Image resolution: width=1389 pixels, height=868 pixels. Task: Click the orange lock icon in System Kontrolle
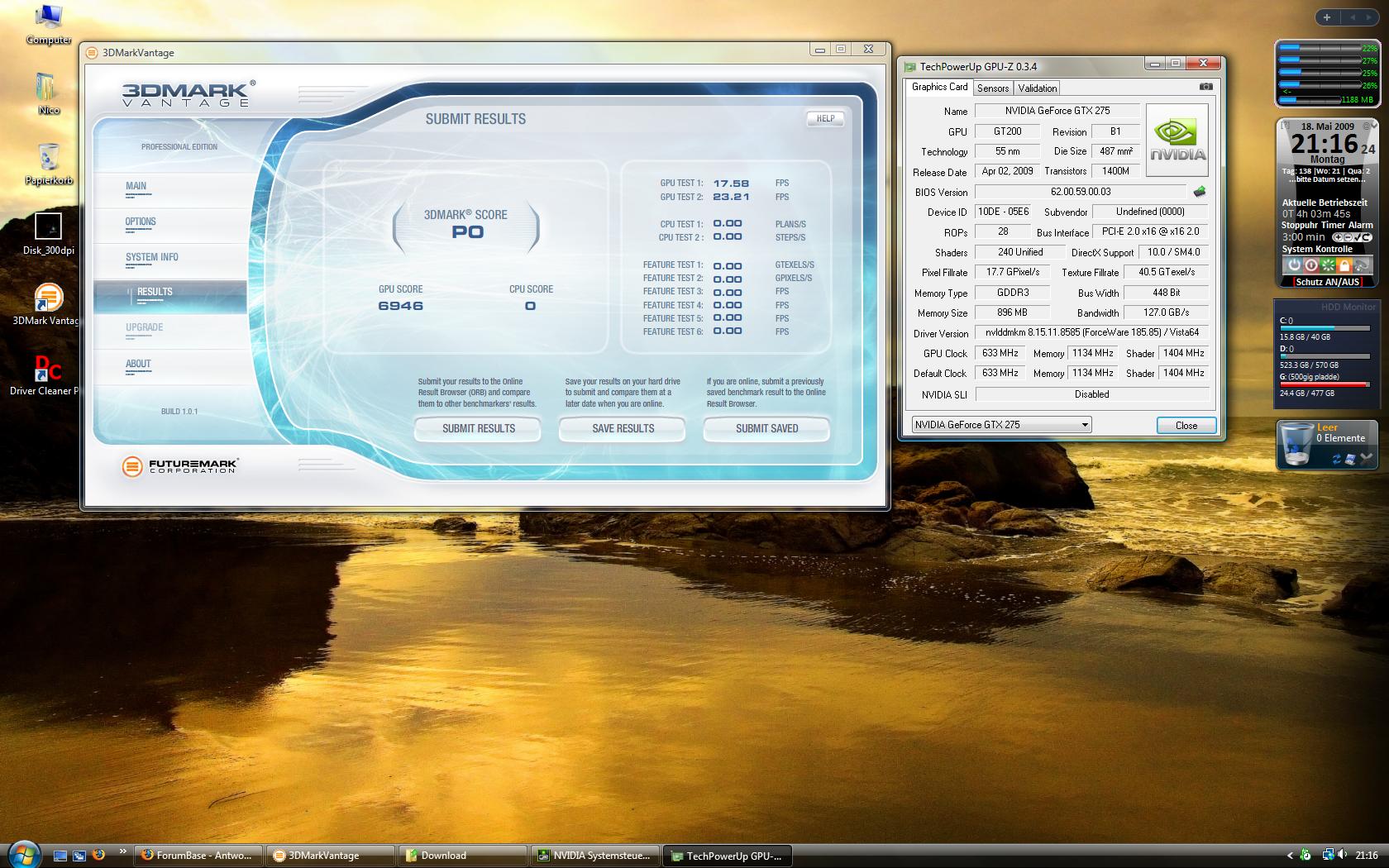click(1344, 265)
